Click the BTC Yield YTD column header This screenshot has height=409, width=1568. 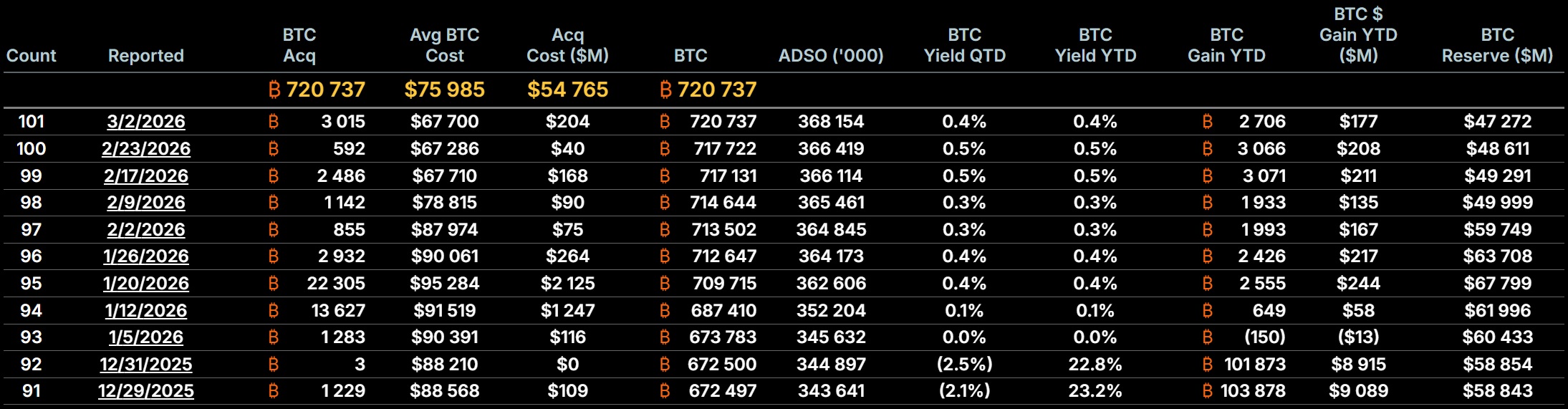pos(1095,45)
